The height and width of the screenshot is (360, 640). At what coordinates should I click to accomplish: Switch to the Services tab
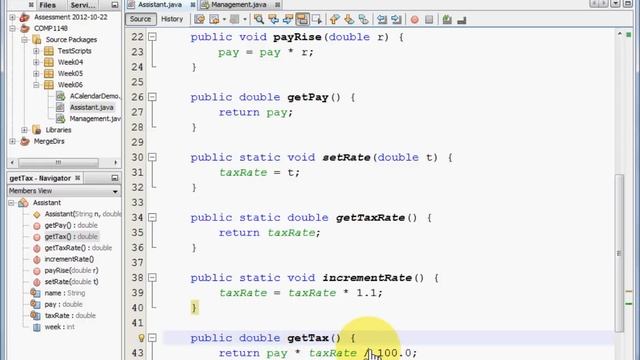point(82,5)
